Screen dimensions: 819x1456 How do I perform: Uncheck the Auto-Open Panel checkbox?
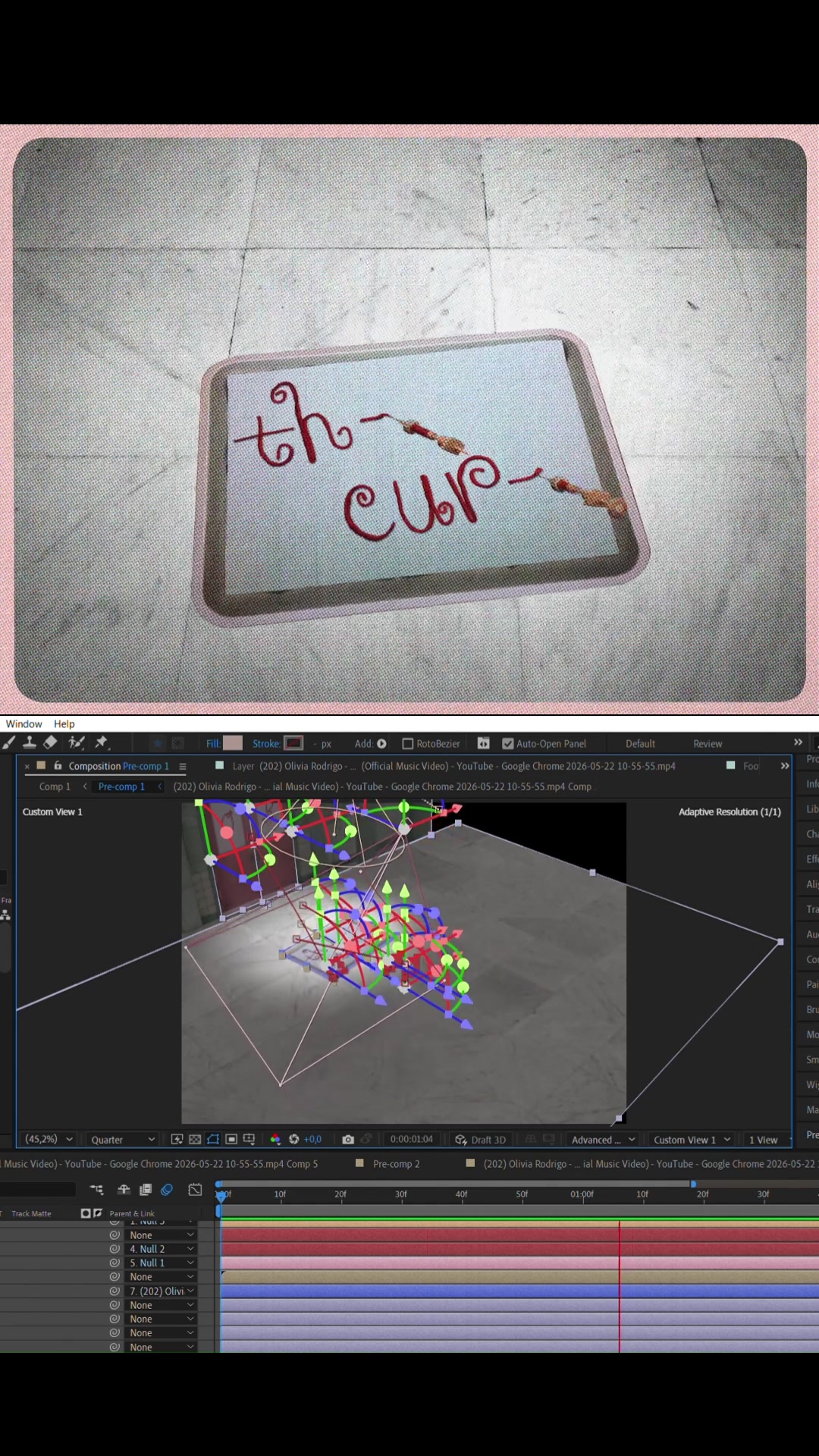pyautogui.click(x=508, y=744)
